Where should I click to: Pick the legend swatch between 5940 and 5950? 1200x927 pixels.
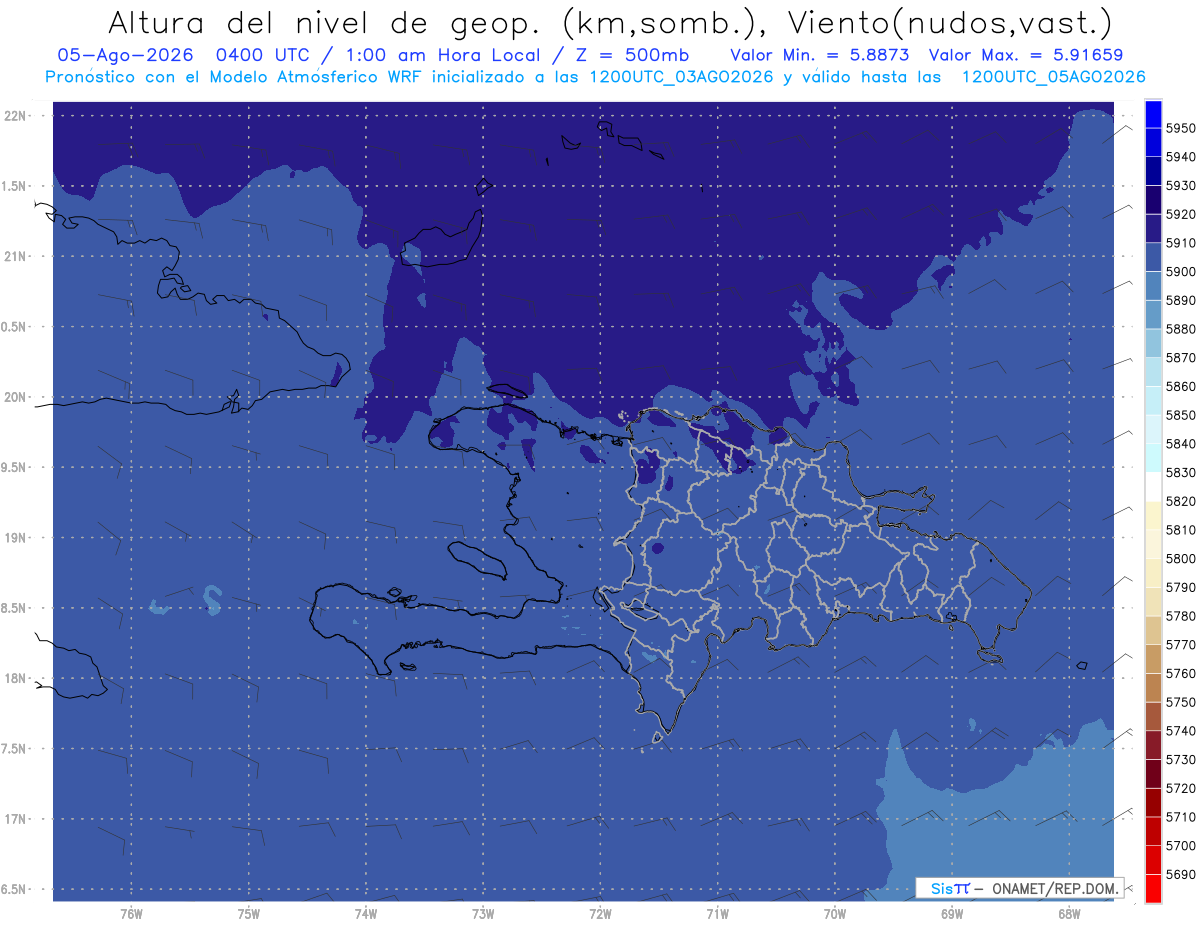click(1153, 142)
